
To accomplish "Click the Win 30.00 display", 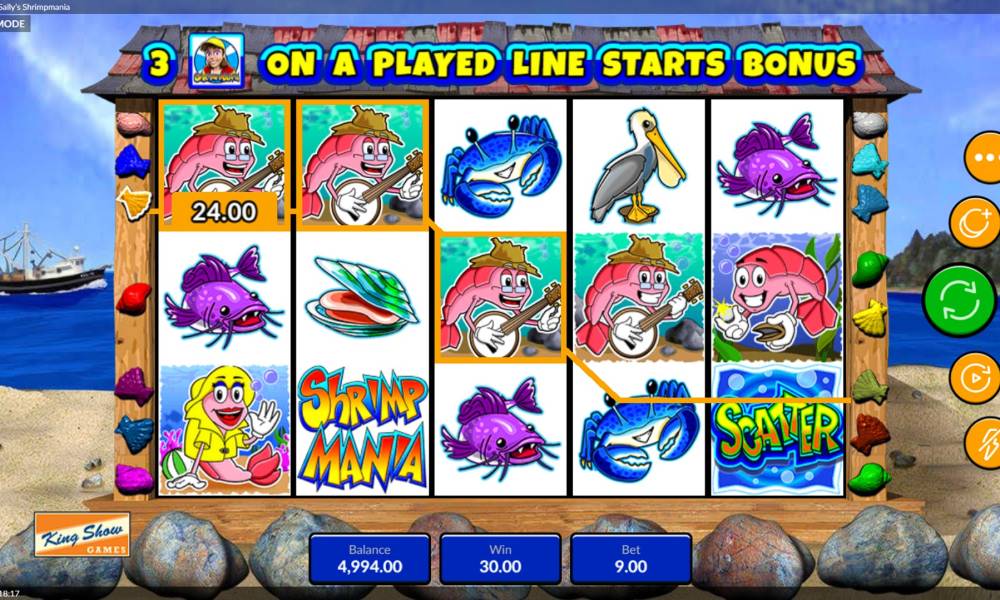I will pyautogui.click(x=500, y=559).
